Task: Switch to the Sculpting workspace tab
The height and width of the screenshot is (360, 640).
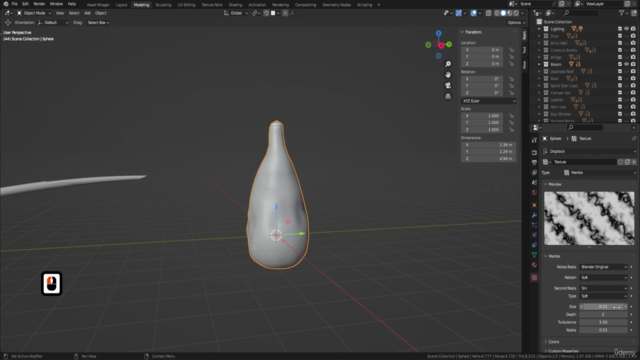Action: click(x=163, y=5)
